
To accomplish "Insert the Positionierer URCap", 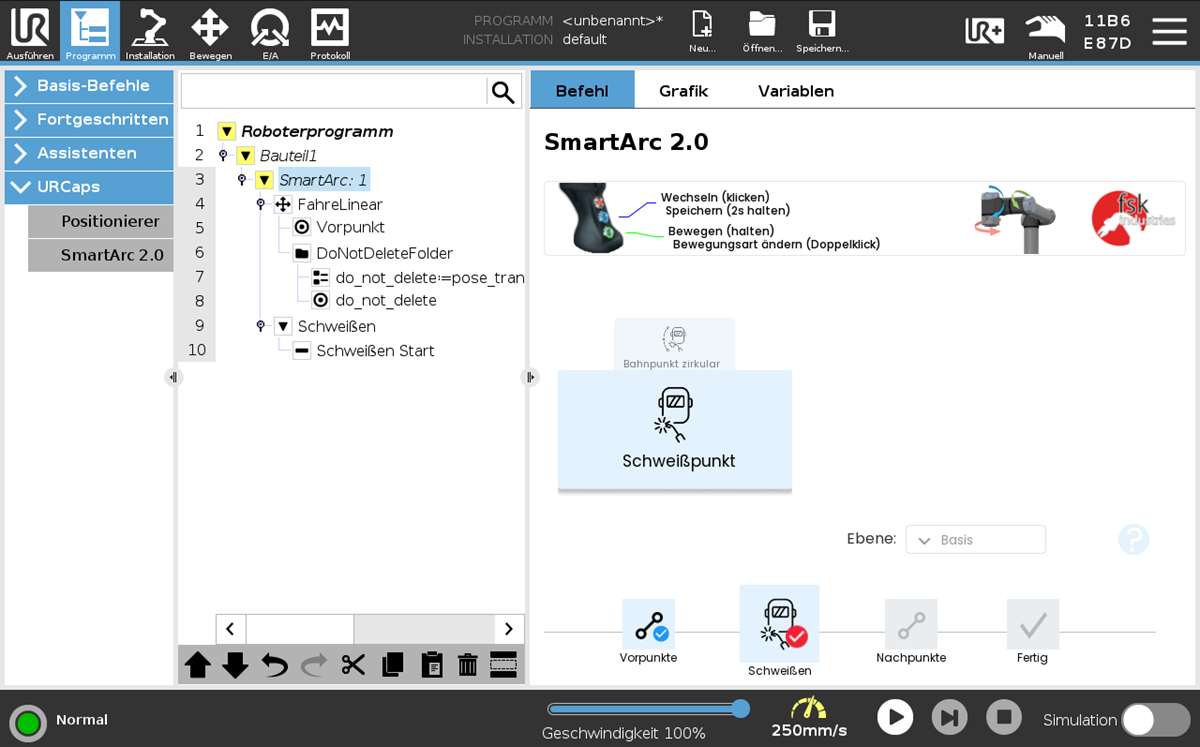I will [101, 221].
